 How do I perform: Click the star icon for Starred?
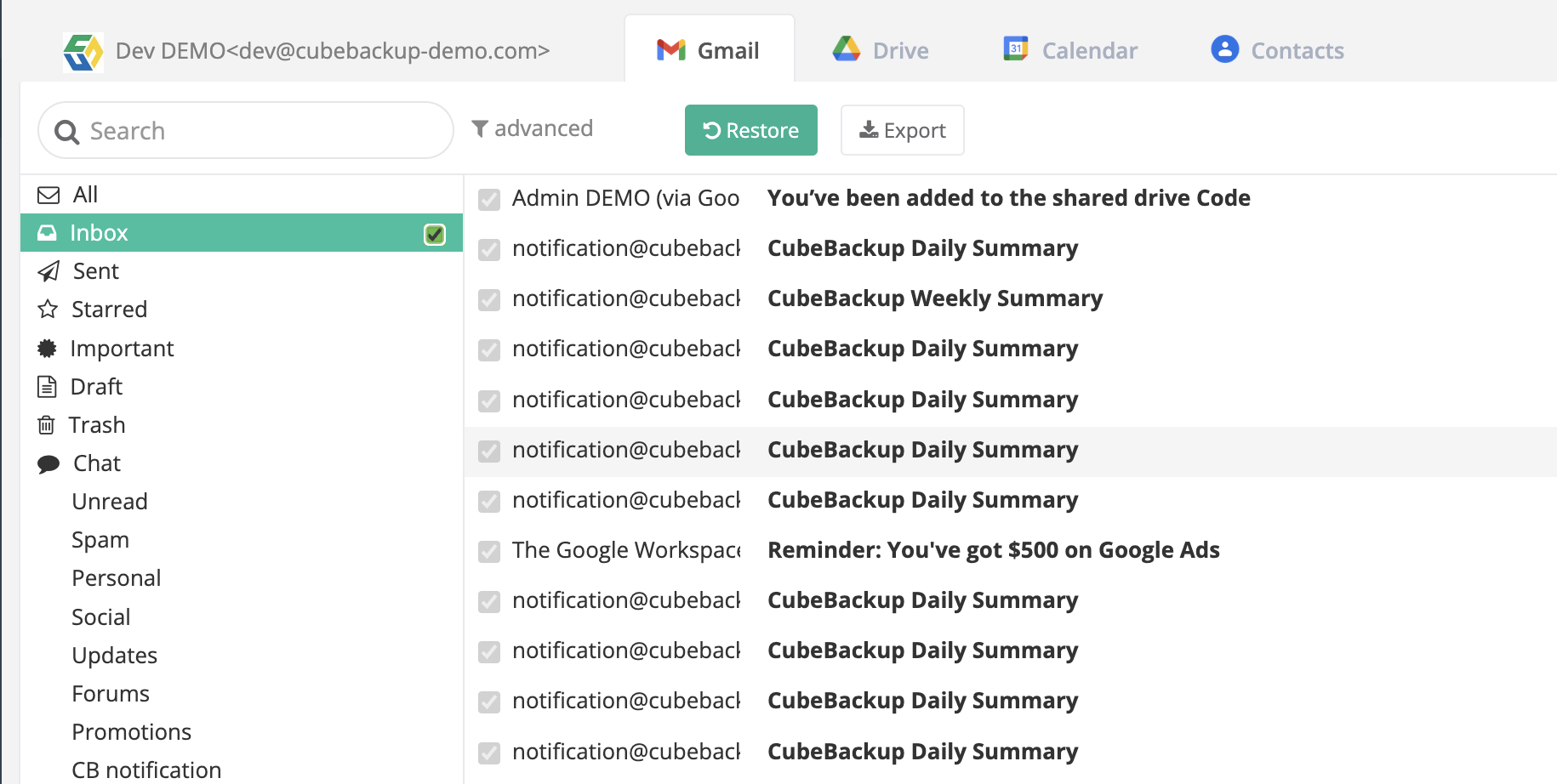48,309
